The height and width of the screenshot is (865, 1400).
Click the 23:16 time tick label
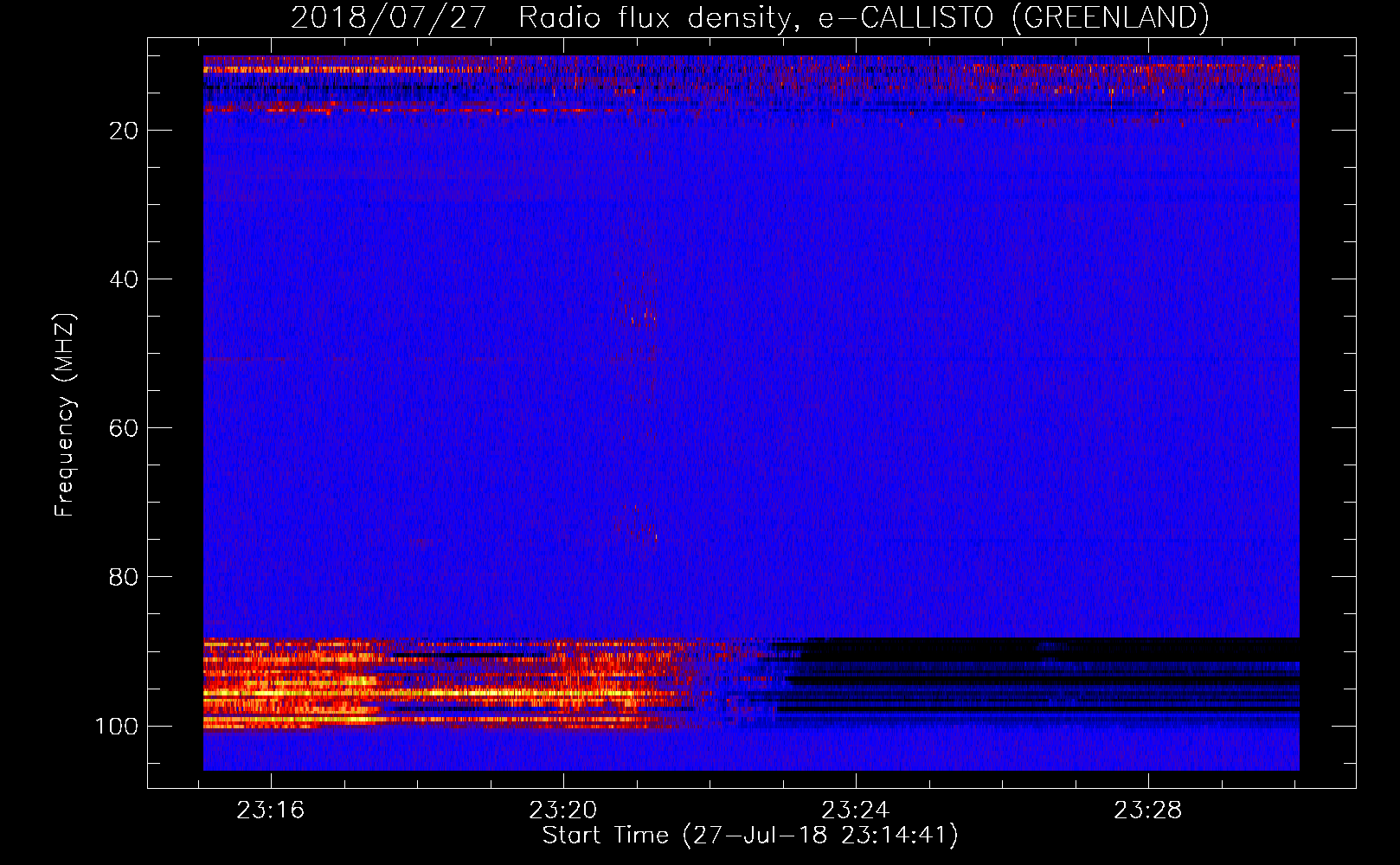tap(271, 811)
